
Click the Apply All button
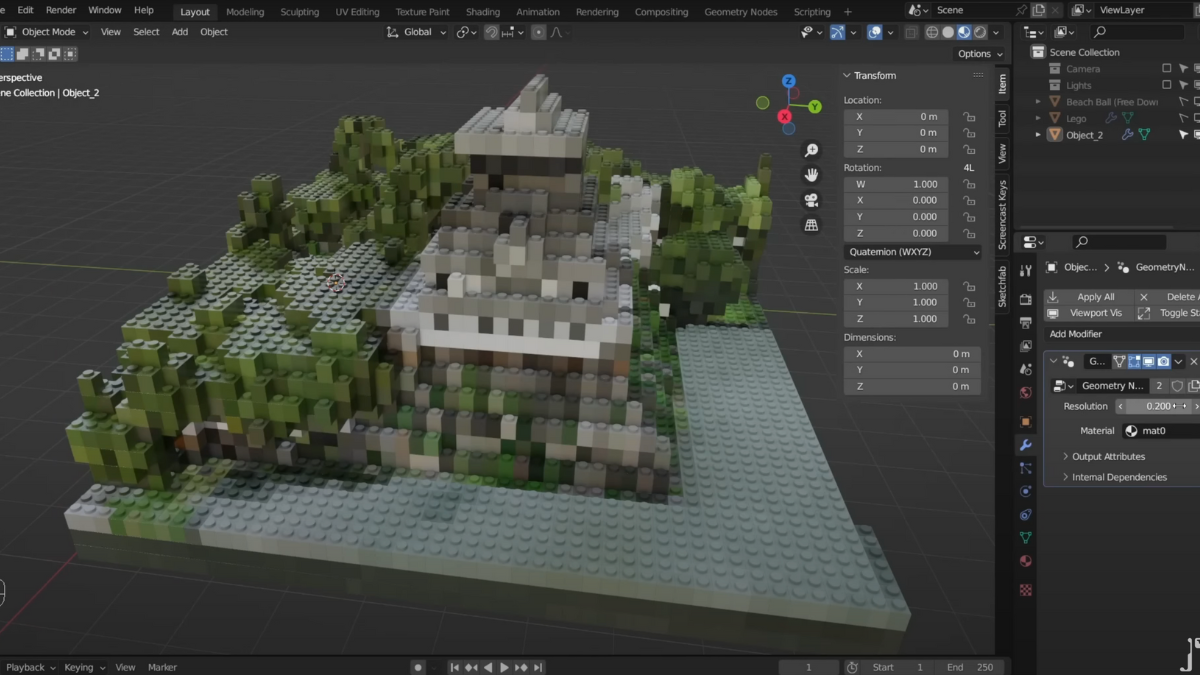1087,297
